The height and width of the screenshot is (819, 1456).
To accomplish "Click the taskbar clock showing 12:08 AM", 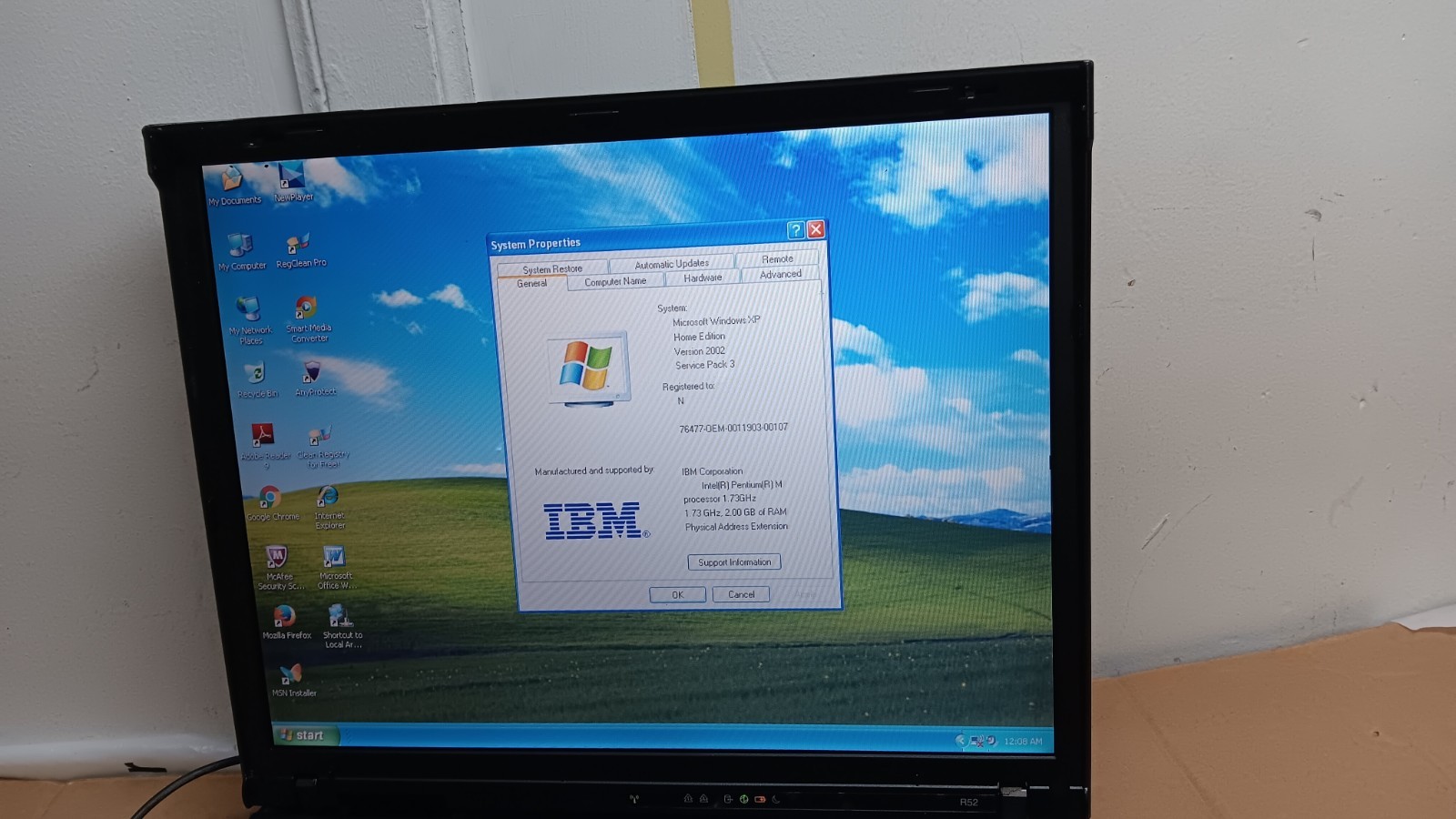I will (x=1023, y=742).
